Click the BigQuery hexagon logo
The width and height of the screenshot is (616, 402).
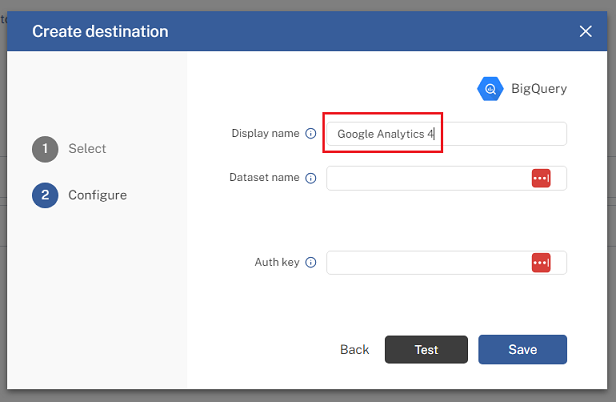click(490, 89)
